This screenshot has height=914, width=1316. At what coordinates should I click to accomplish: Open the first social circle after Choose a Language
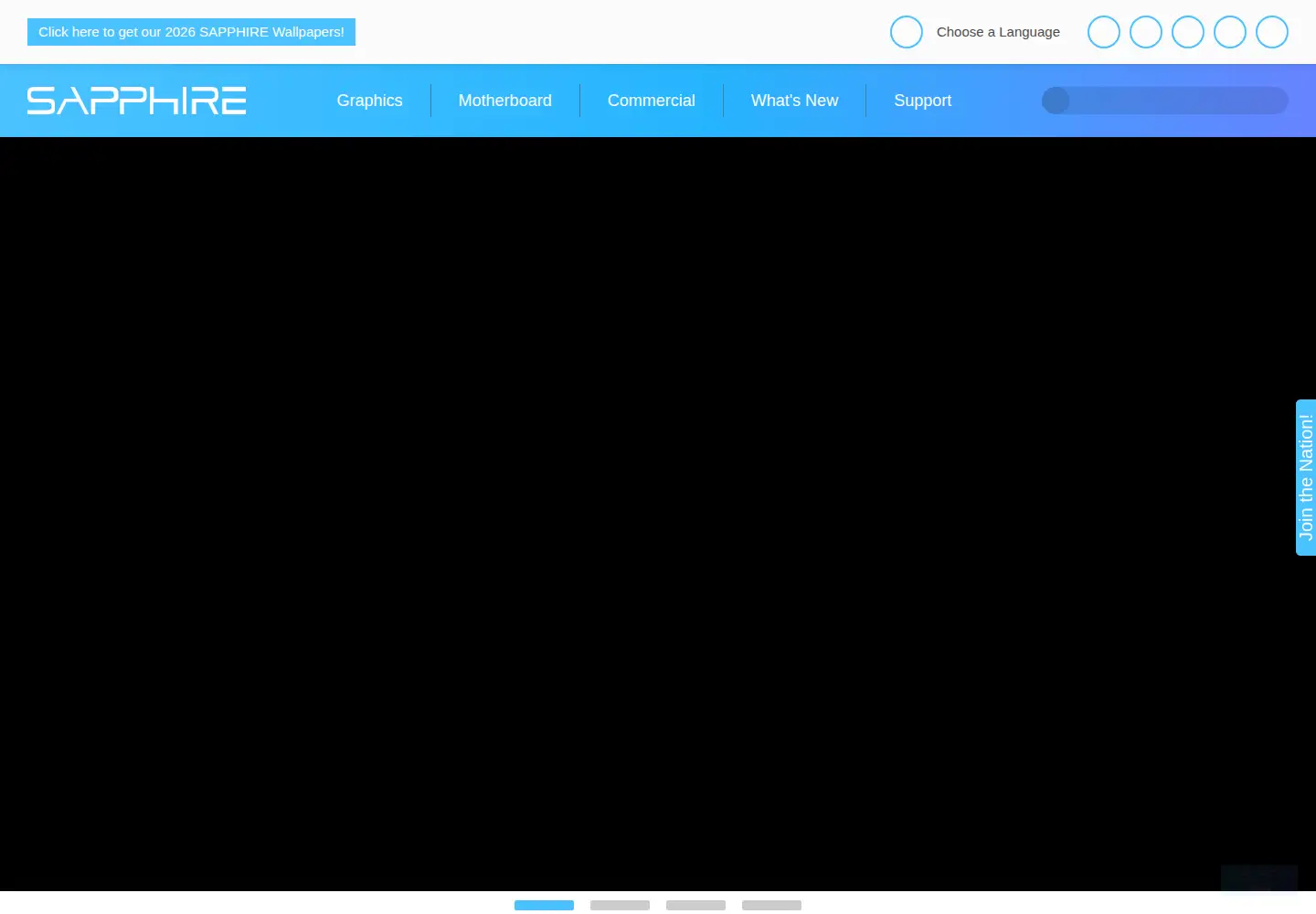point(1104,32)
